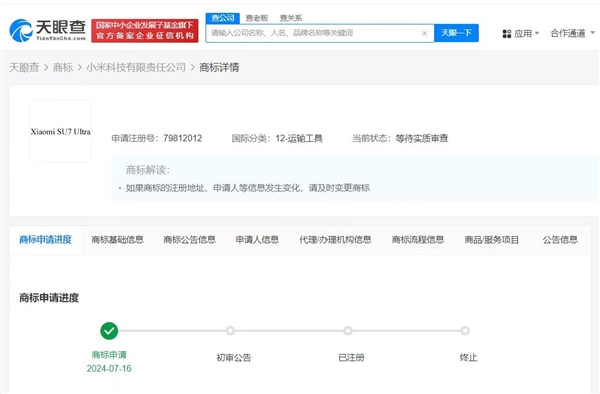
Task: Switch to 商标申请进度 tab
Action: (46, 240)
